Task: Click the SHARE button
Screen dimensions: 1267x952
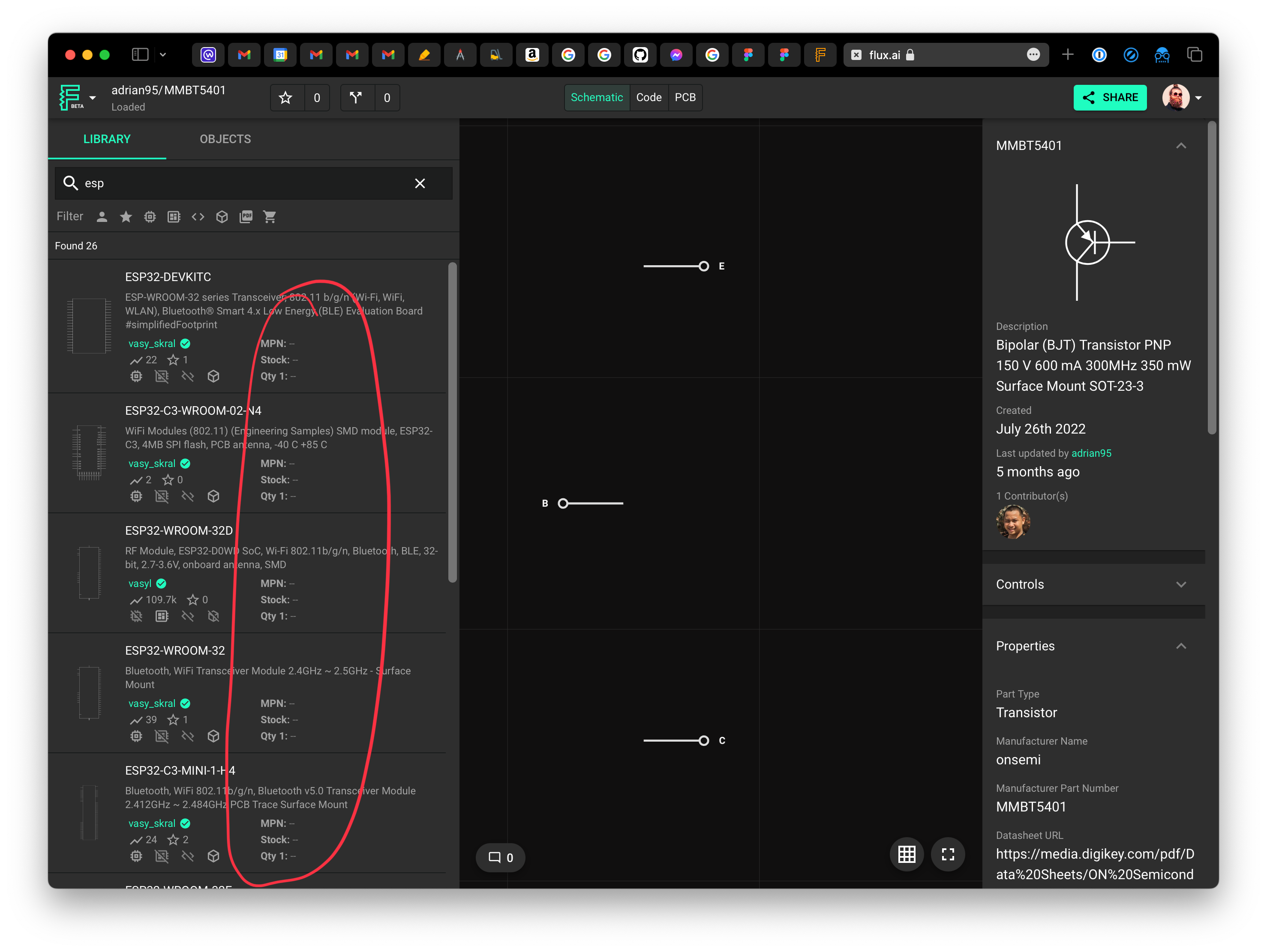Action: [1110, 98]
